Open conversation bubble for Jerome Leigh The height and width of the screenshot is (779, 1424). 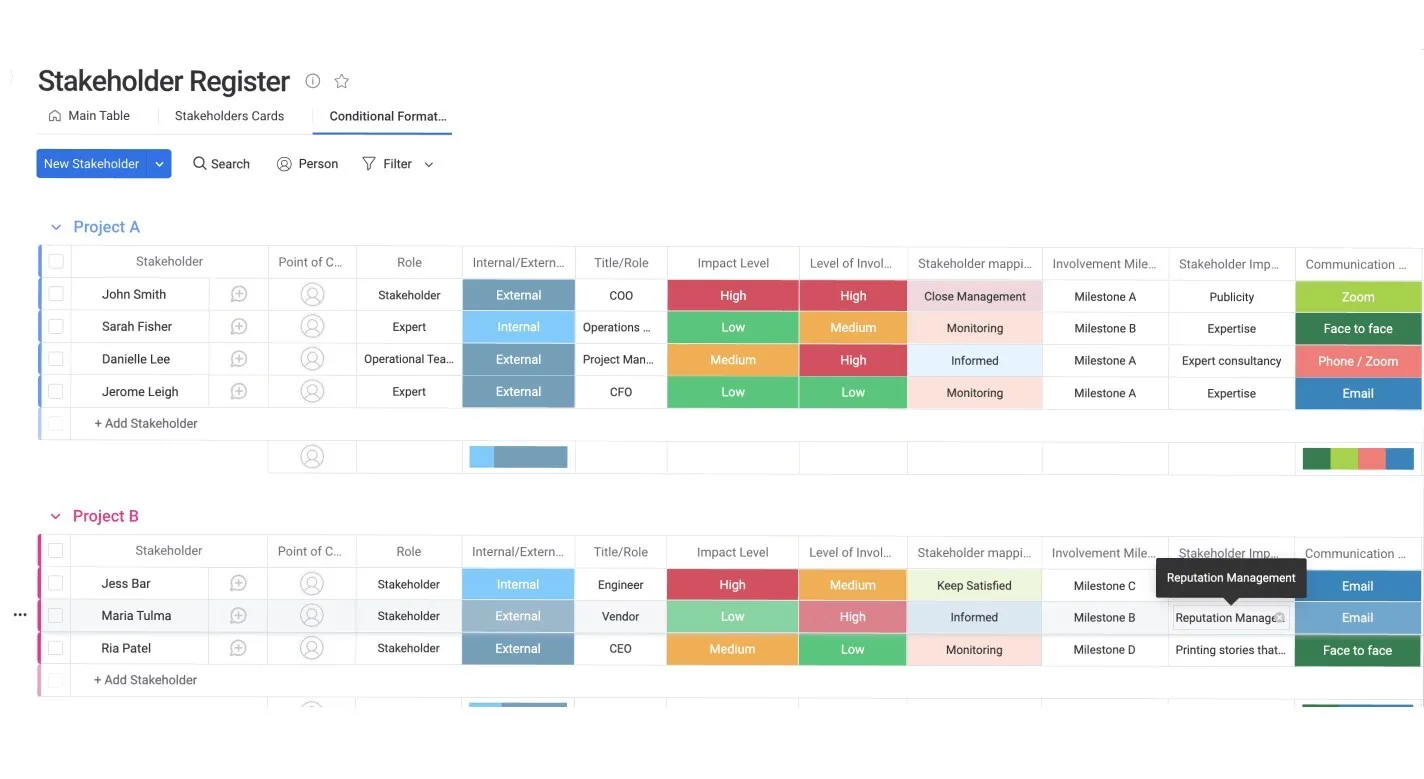[238, 392]
